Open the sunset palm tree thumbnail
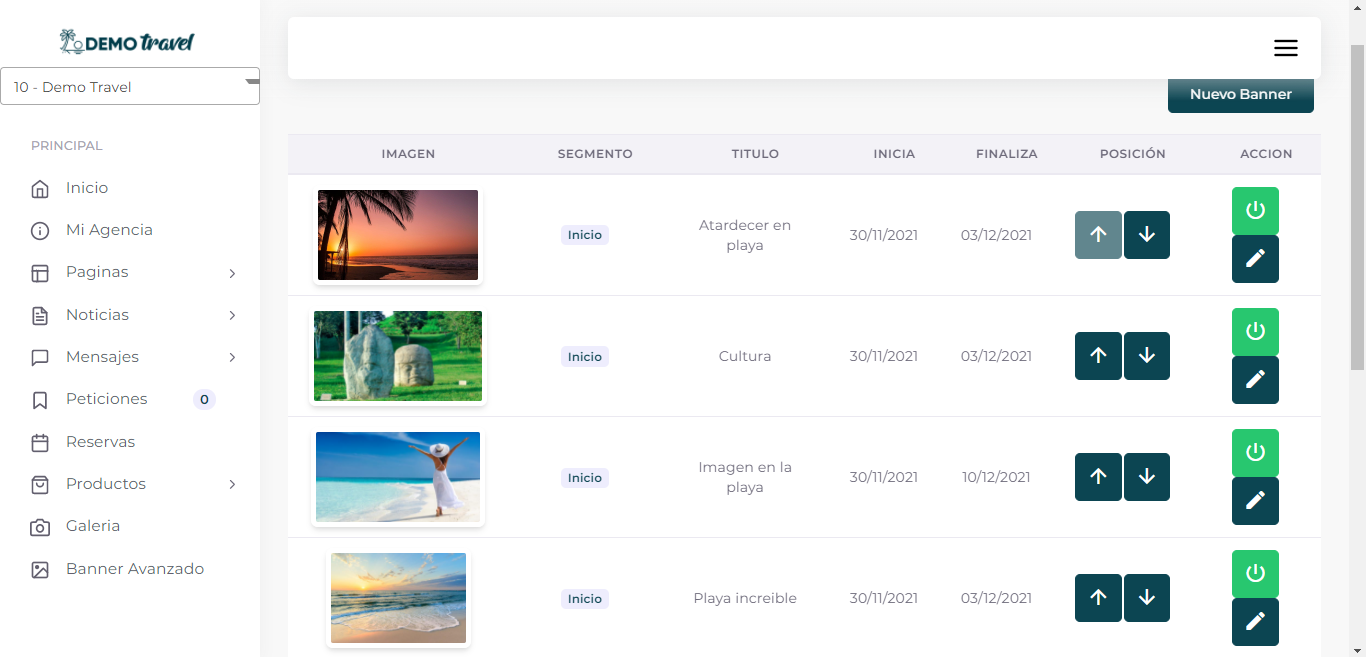 [x=398, y=235]
